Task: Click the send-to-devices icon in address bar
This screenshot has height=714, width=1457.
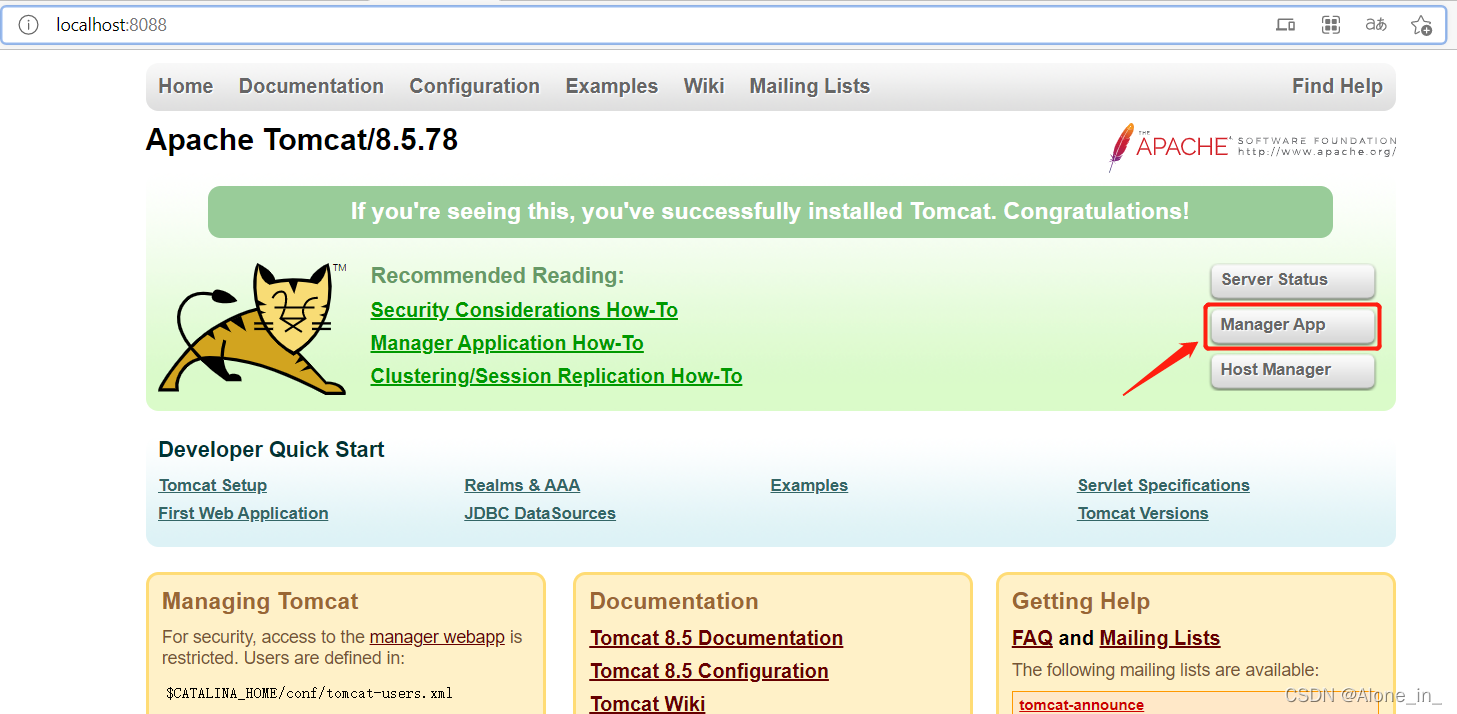Action: (1286, 25)
